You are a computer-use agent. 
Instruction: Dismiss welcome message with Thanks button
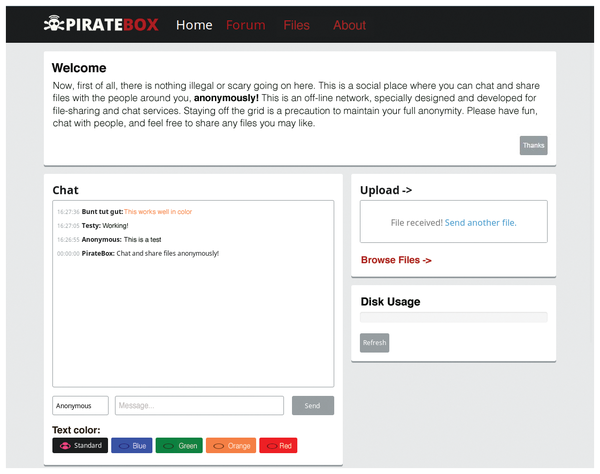(x=533, y=145)
